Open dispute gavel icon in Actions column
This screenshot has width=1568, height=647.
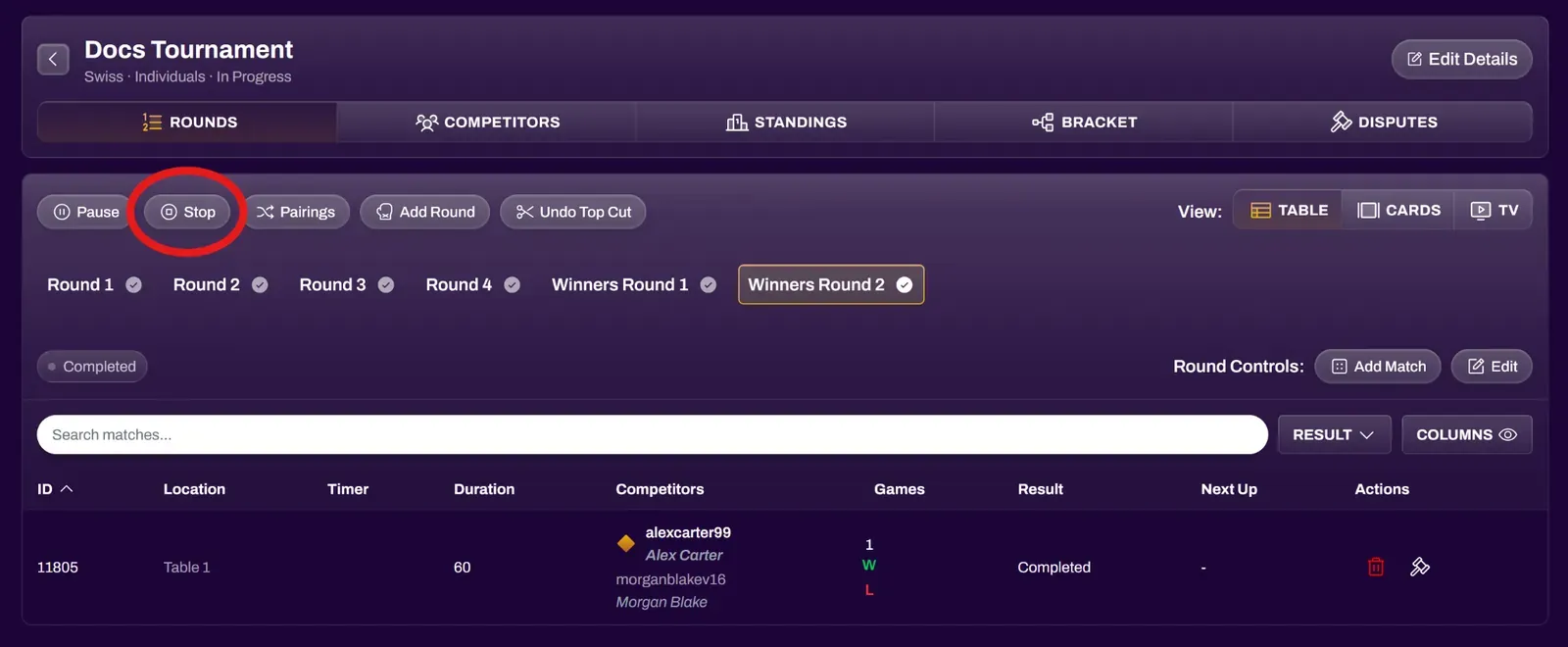1420,567
